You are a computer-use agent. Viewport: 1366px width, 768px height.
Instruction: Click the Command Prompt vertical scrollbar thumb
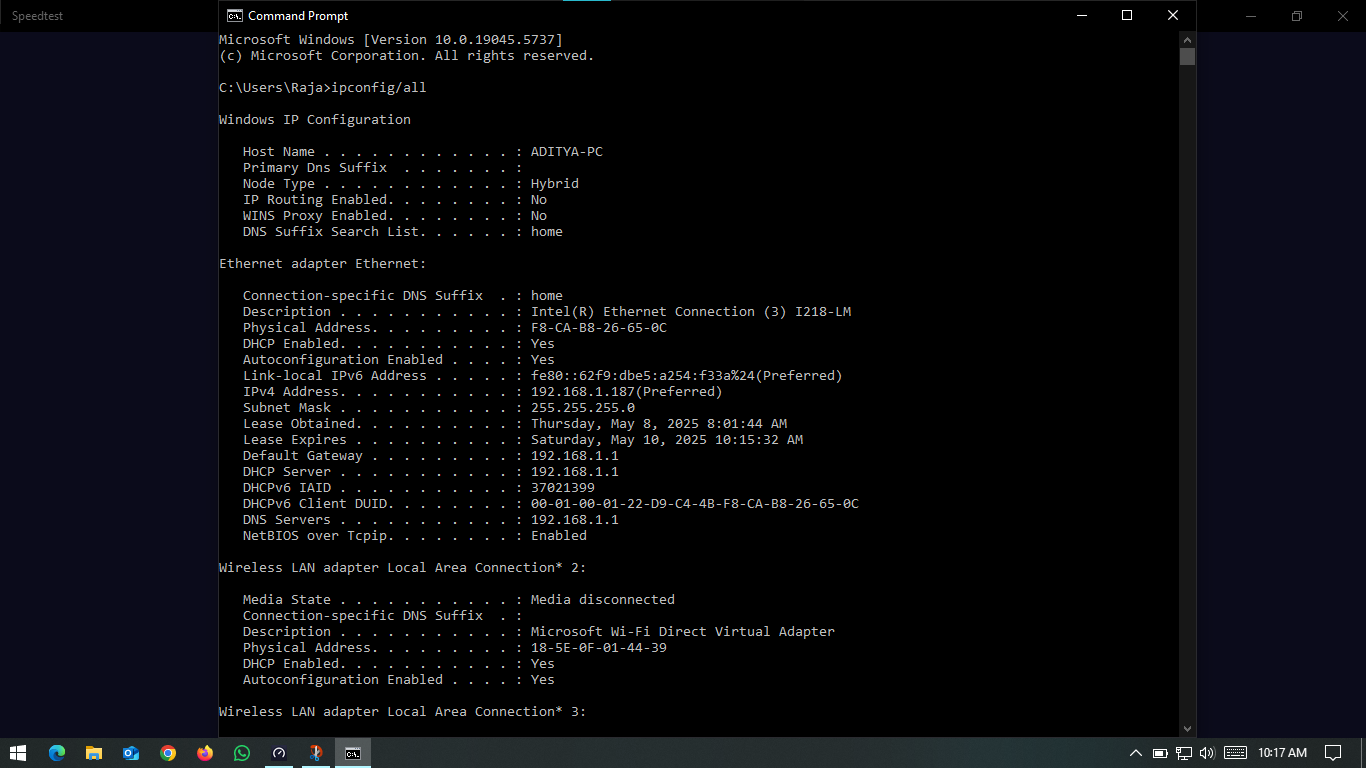point(1188,56)
